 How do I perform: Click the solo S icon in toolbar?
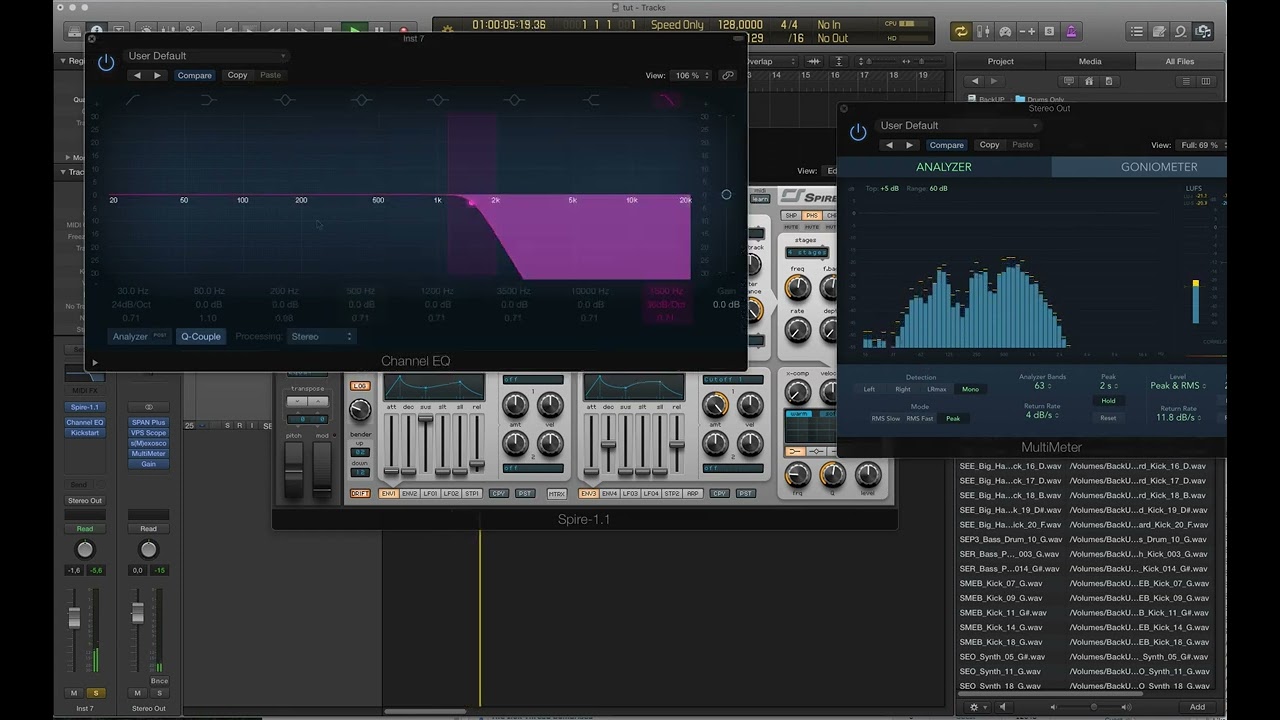[x=1049, y=31]
